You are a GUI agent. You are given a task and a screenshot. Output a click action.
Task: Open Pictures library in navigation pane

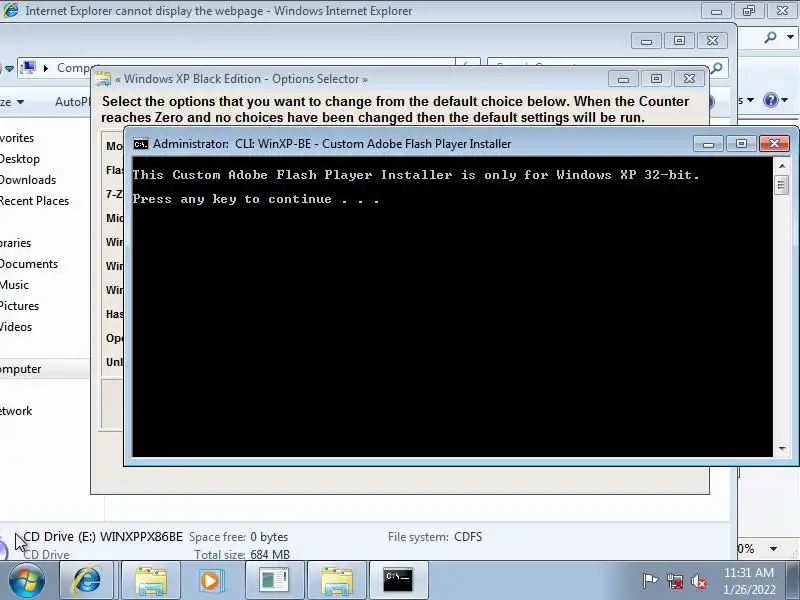[x=19, y=306]
